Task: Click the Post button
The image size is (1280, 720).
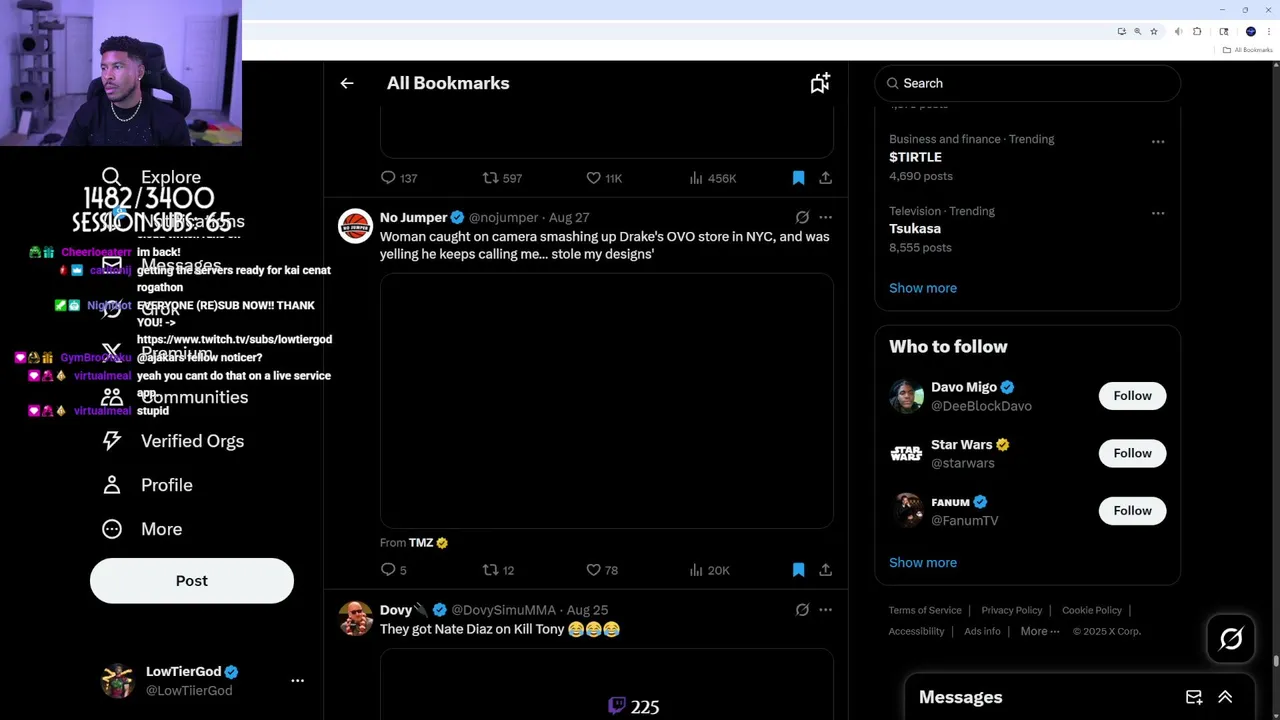Action: (x=192, y=581)
